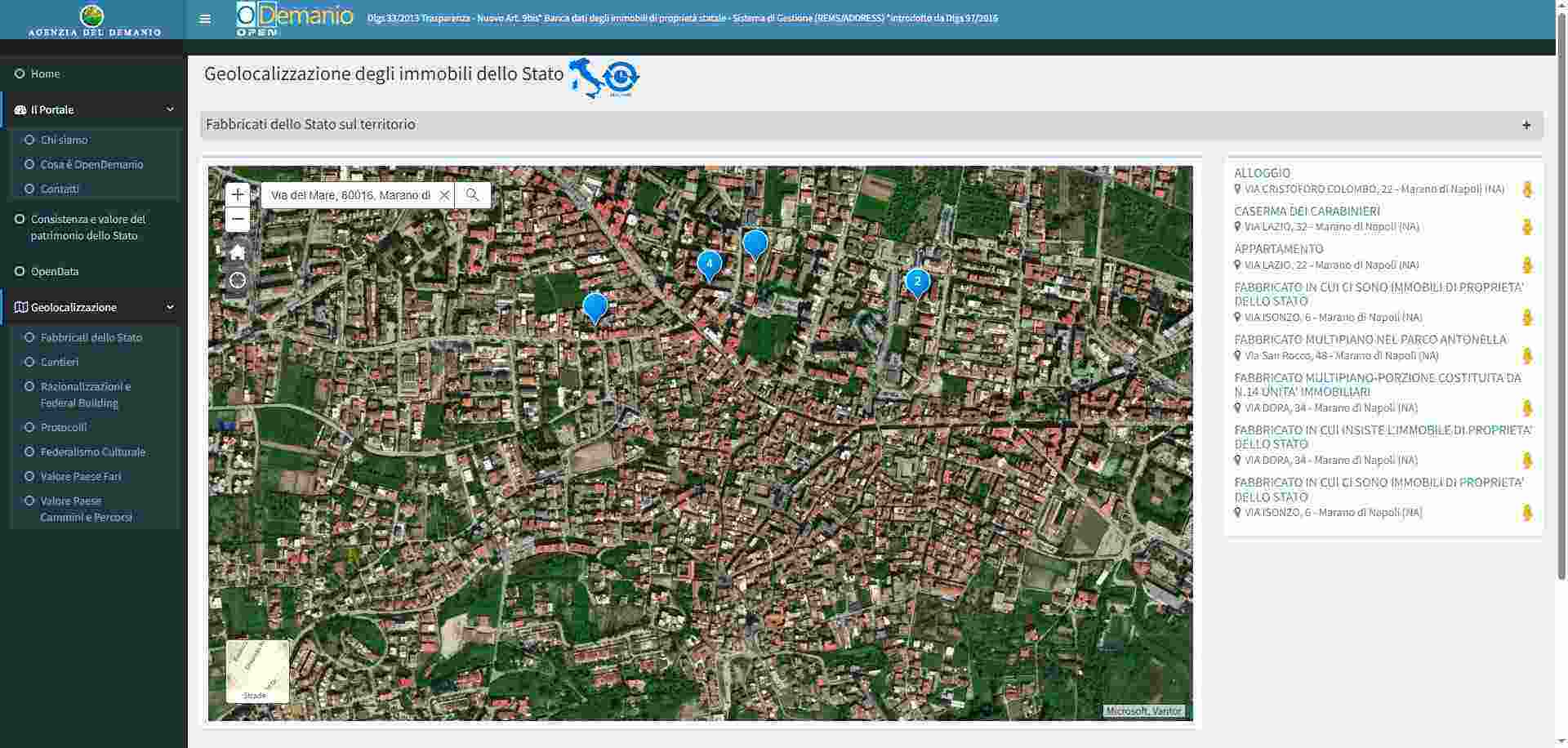Collapse the Geolocalizzazione menu section
The width and height of the screenshot is (1568, 748).
pyautogui.click(x=170, y=307)
